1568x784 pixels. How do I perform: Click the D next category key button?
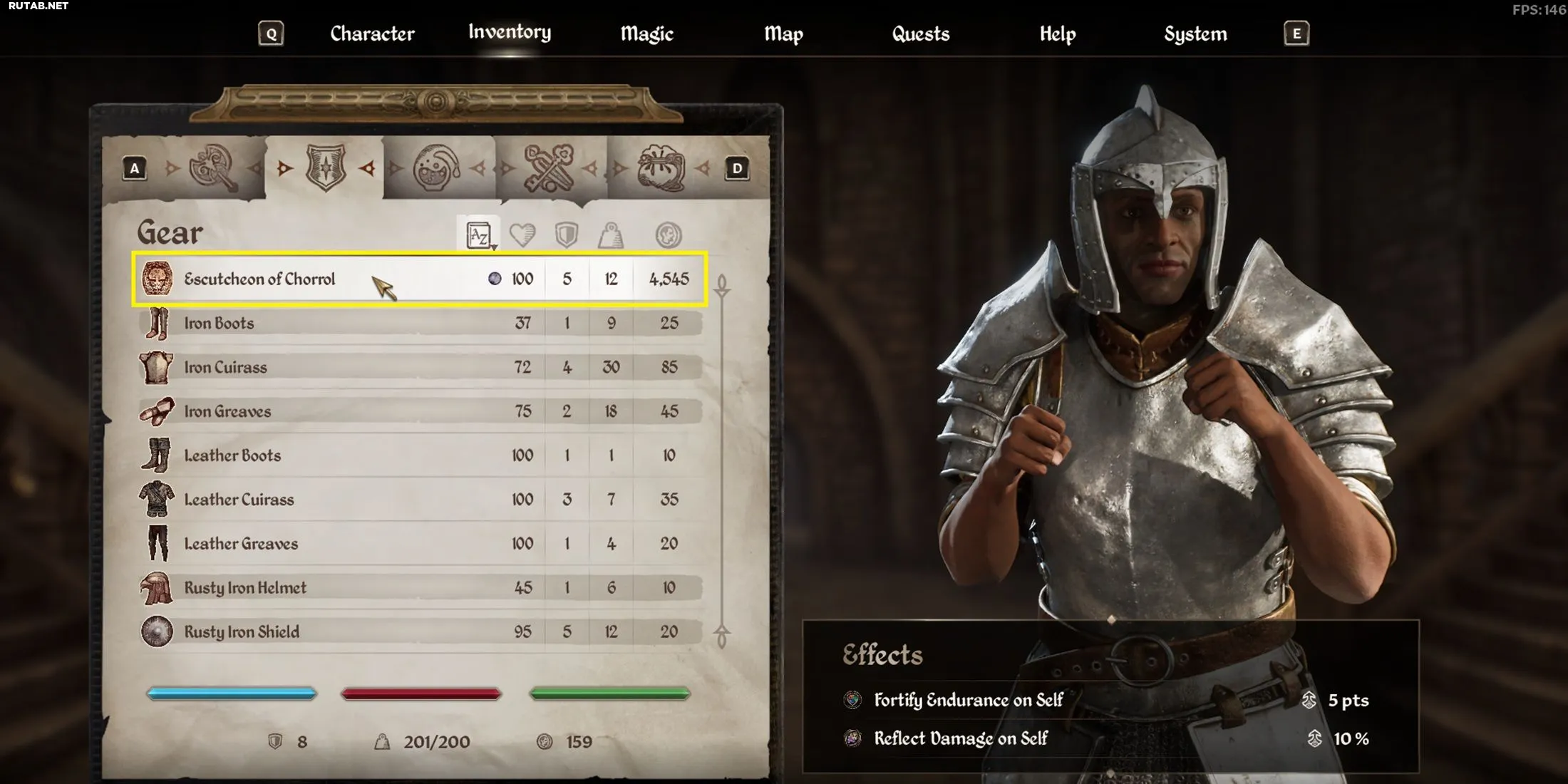pyautogui.click(x=737, y=169)
